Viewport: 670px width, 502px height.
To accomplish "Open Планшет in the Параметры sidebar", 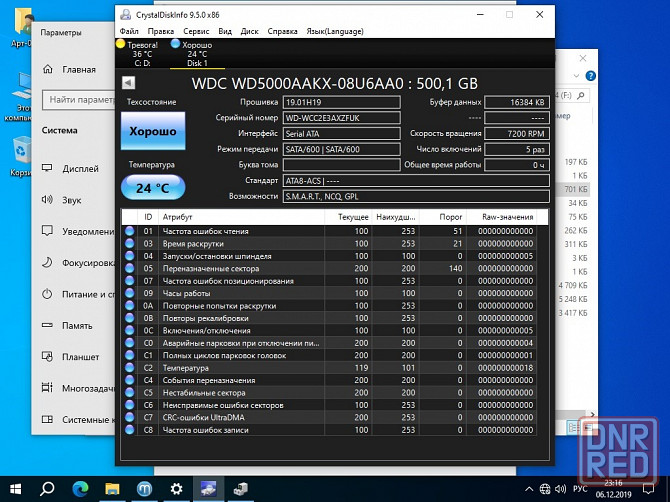I will (73, 357).
